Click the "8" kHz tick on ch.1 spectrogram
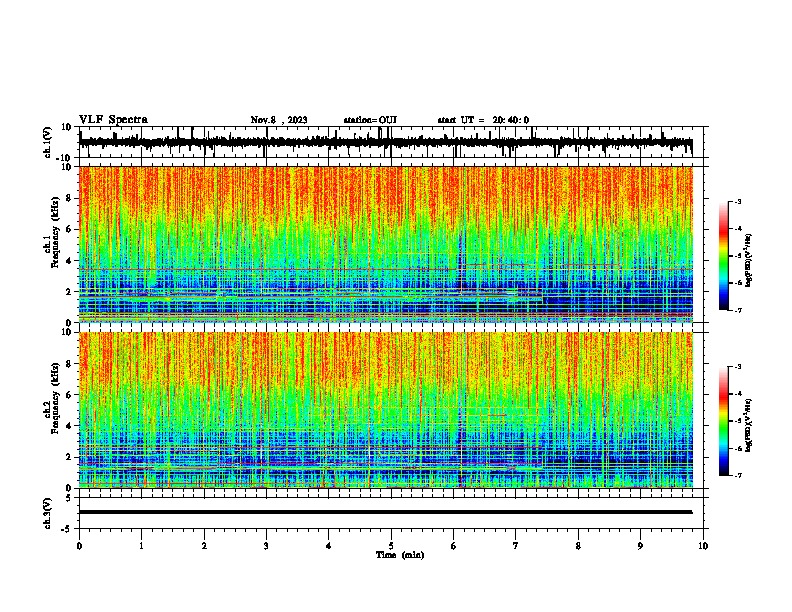This screenshot has width=792, height=612. point(69,198)
